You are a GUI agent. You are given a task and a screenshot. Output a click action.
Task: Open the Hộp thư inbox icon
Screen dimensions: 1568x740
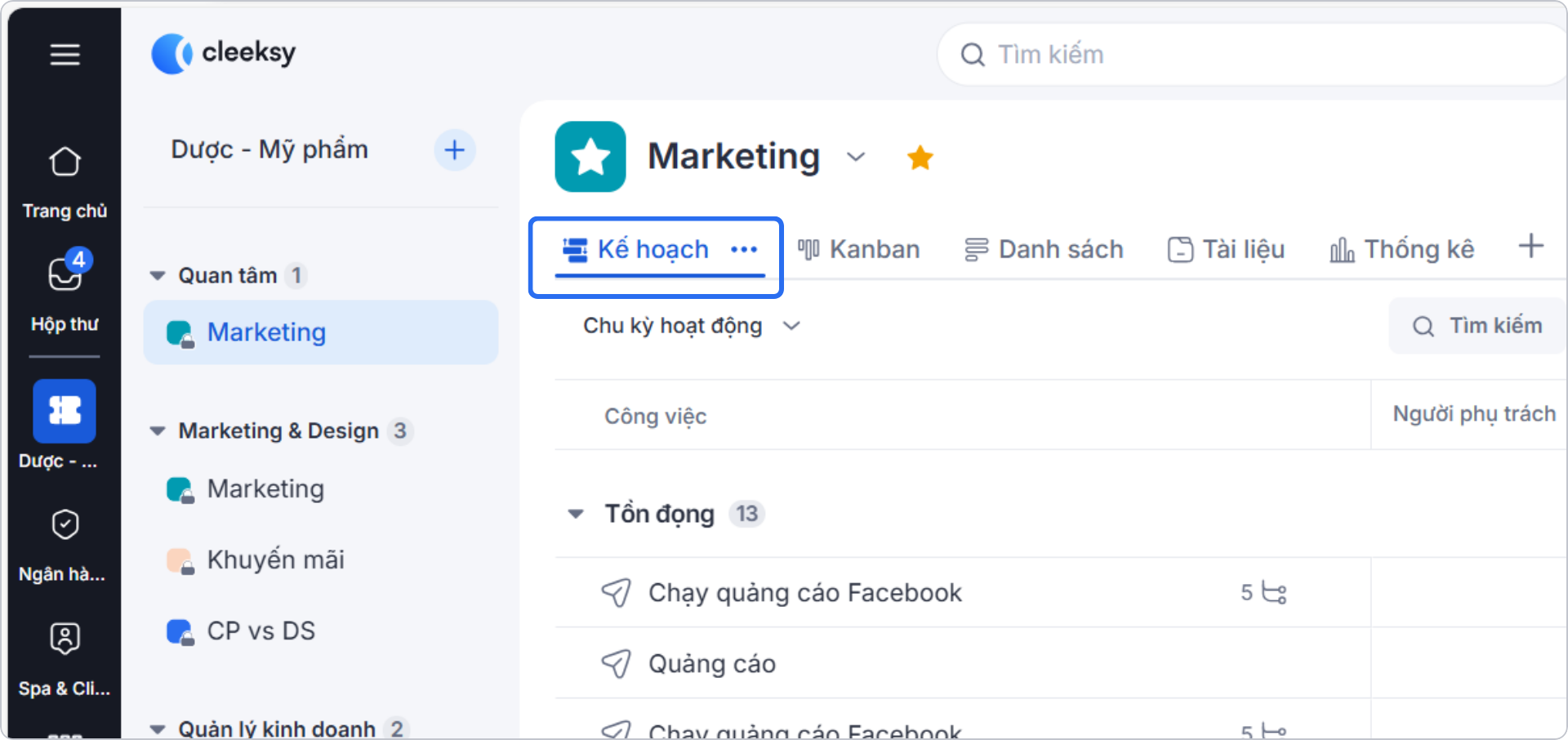point(65,275)
